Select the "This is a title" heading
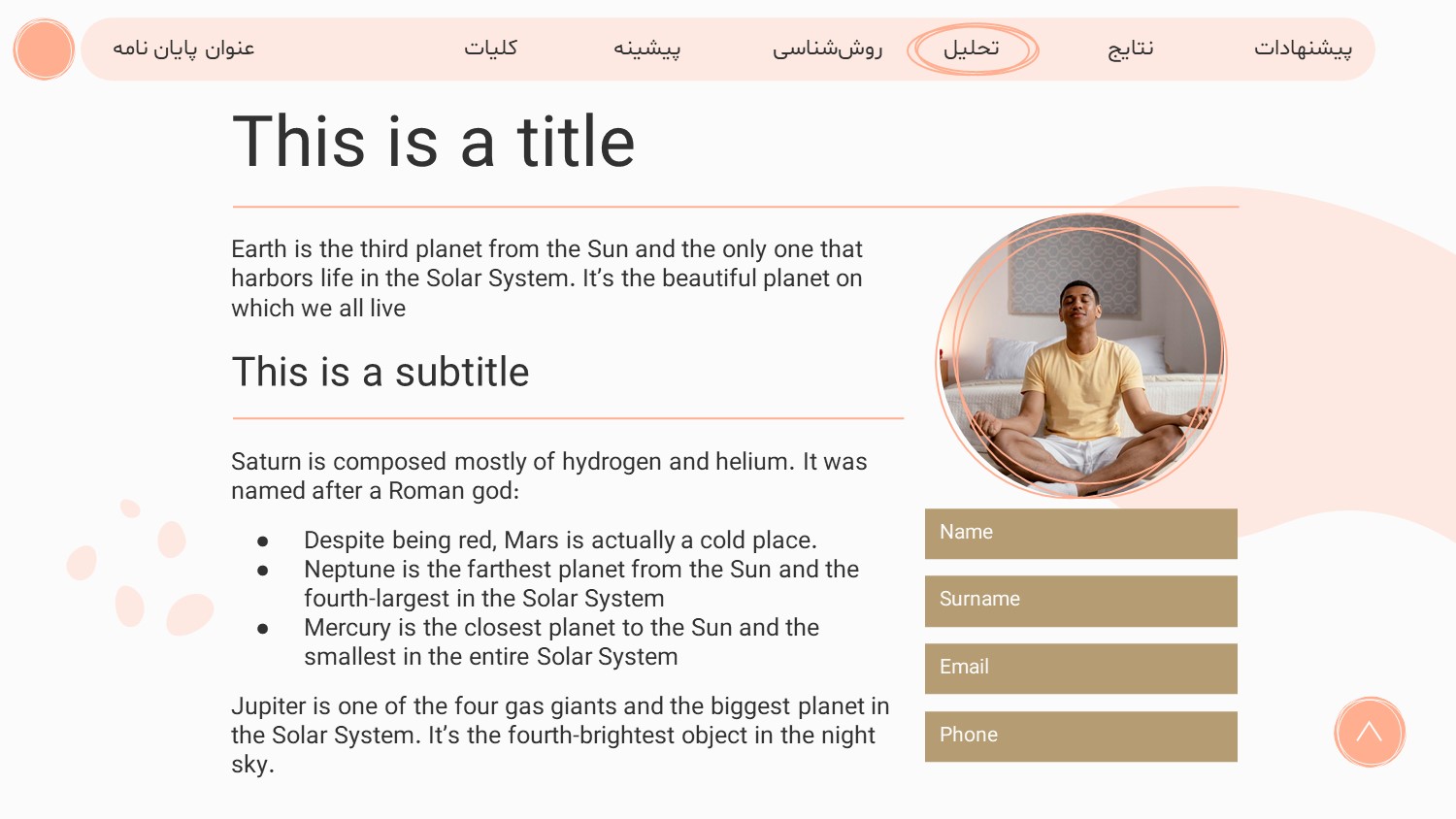The width and height of the screenshot is (1456, 819). click(434, 142)
